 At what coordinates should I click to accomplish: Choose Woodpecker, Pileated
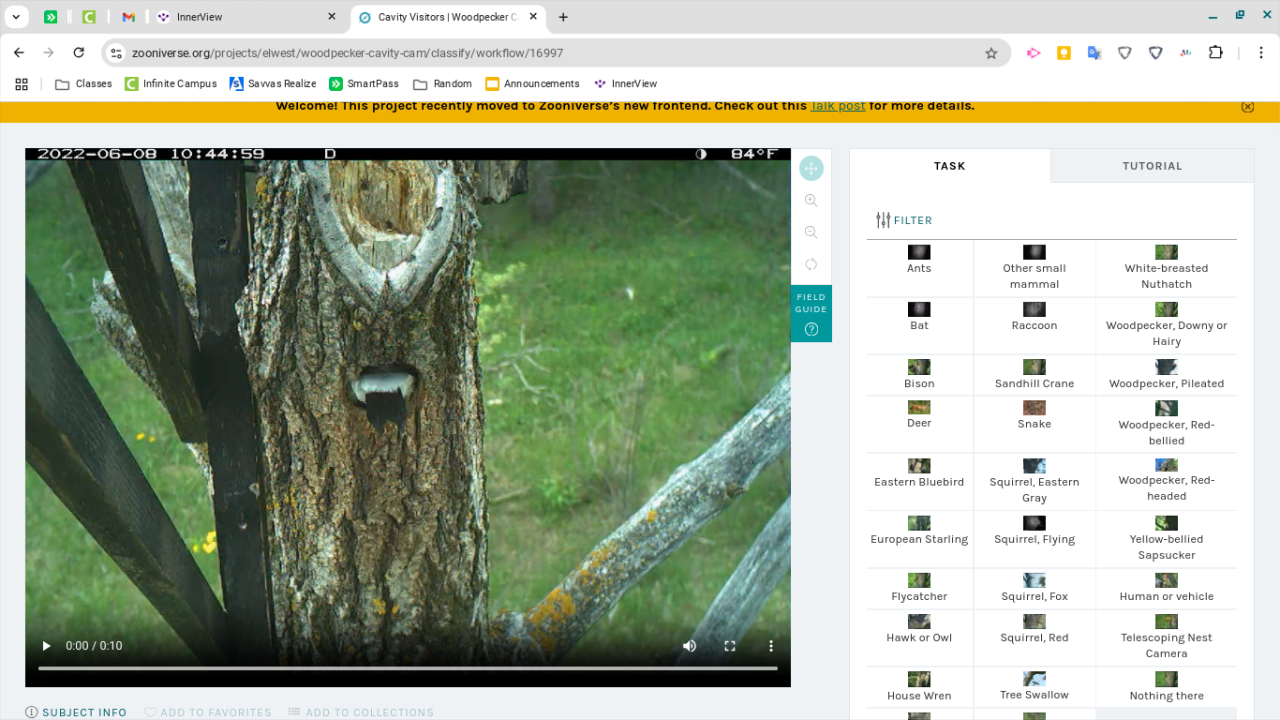point(1166,375)
